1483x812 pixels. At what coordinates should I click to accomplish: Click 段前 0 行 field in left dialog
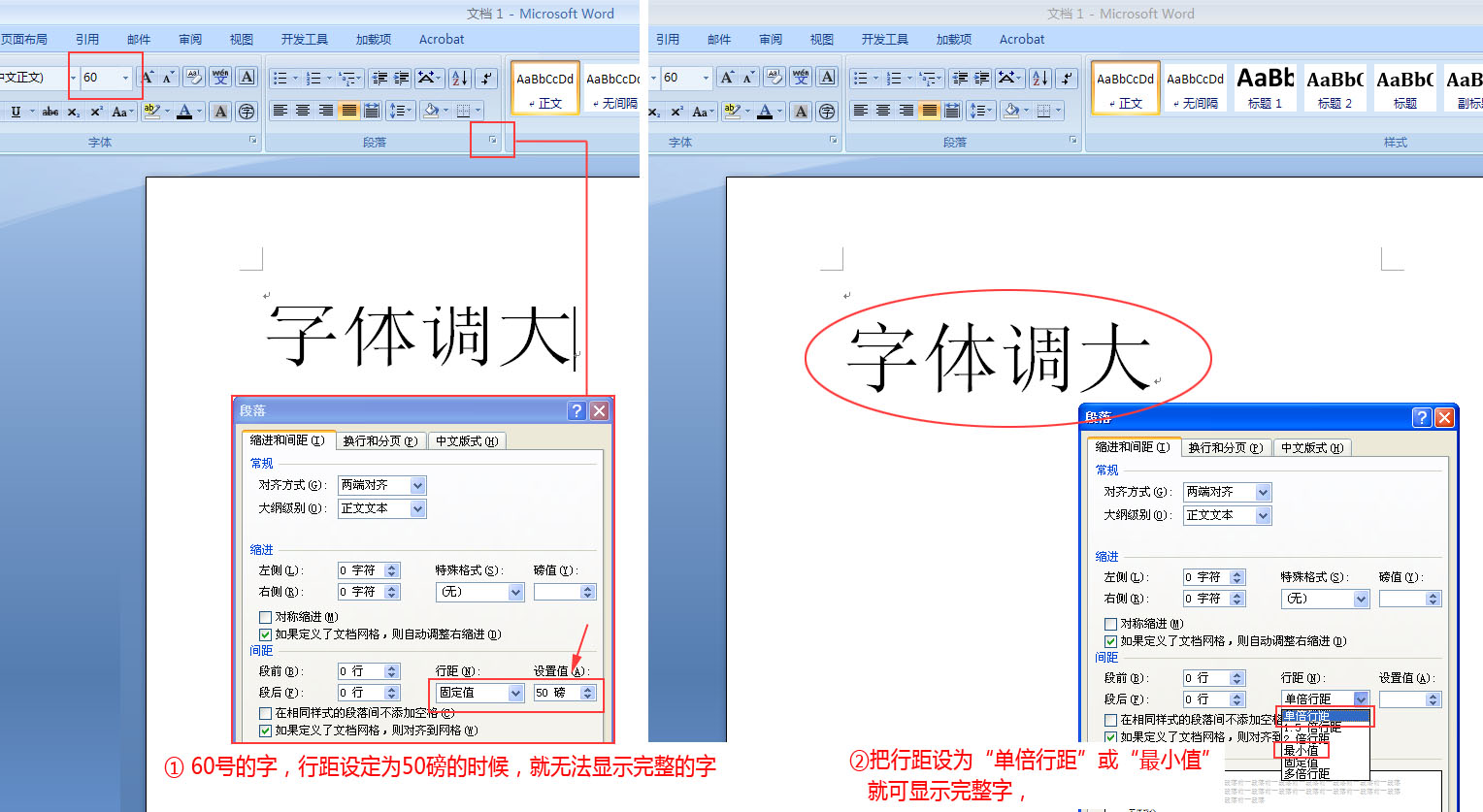pyautogui.click(x=368, y=671)
